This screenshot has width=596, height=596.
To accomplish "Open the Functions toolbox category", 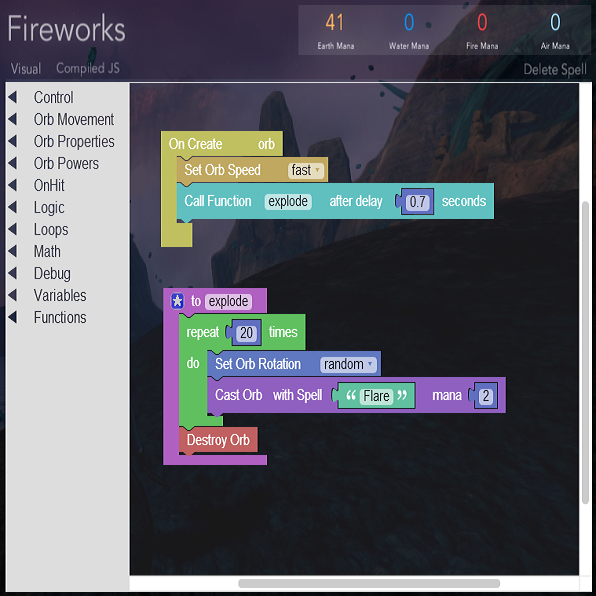I will click(x=60, y=317).
